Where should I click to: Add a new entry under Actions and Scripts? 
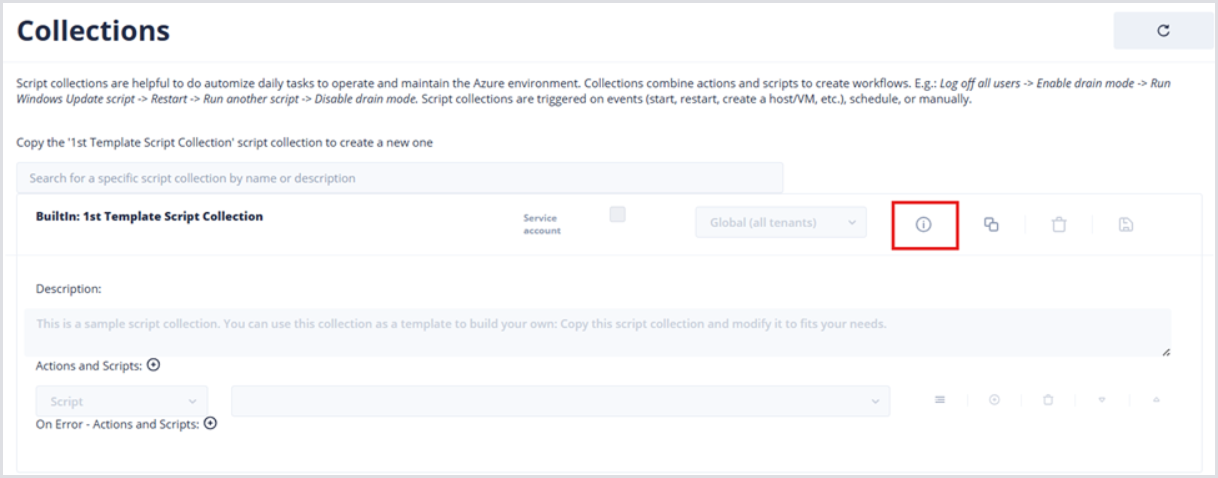point(153,366)
